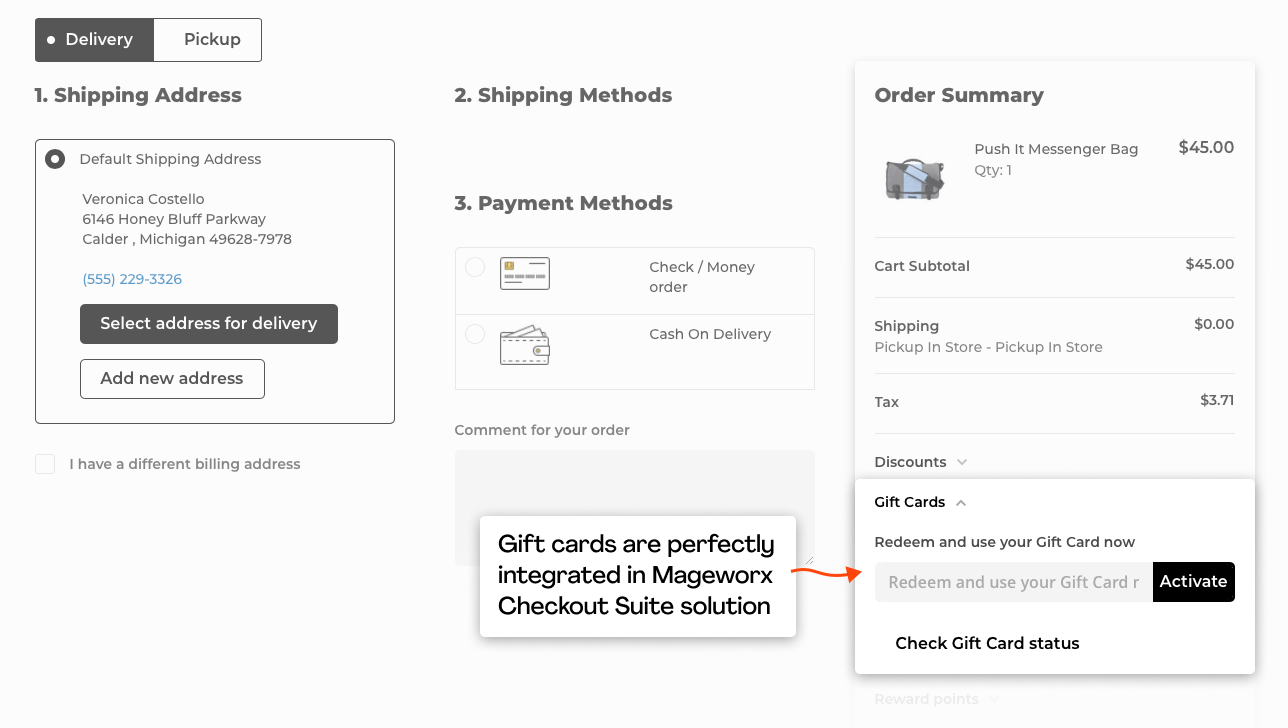Click Add new address button

click(x=172, y=379)
